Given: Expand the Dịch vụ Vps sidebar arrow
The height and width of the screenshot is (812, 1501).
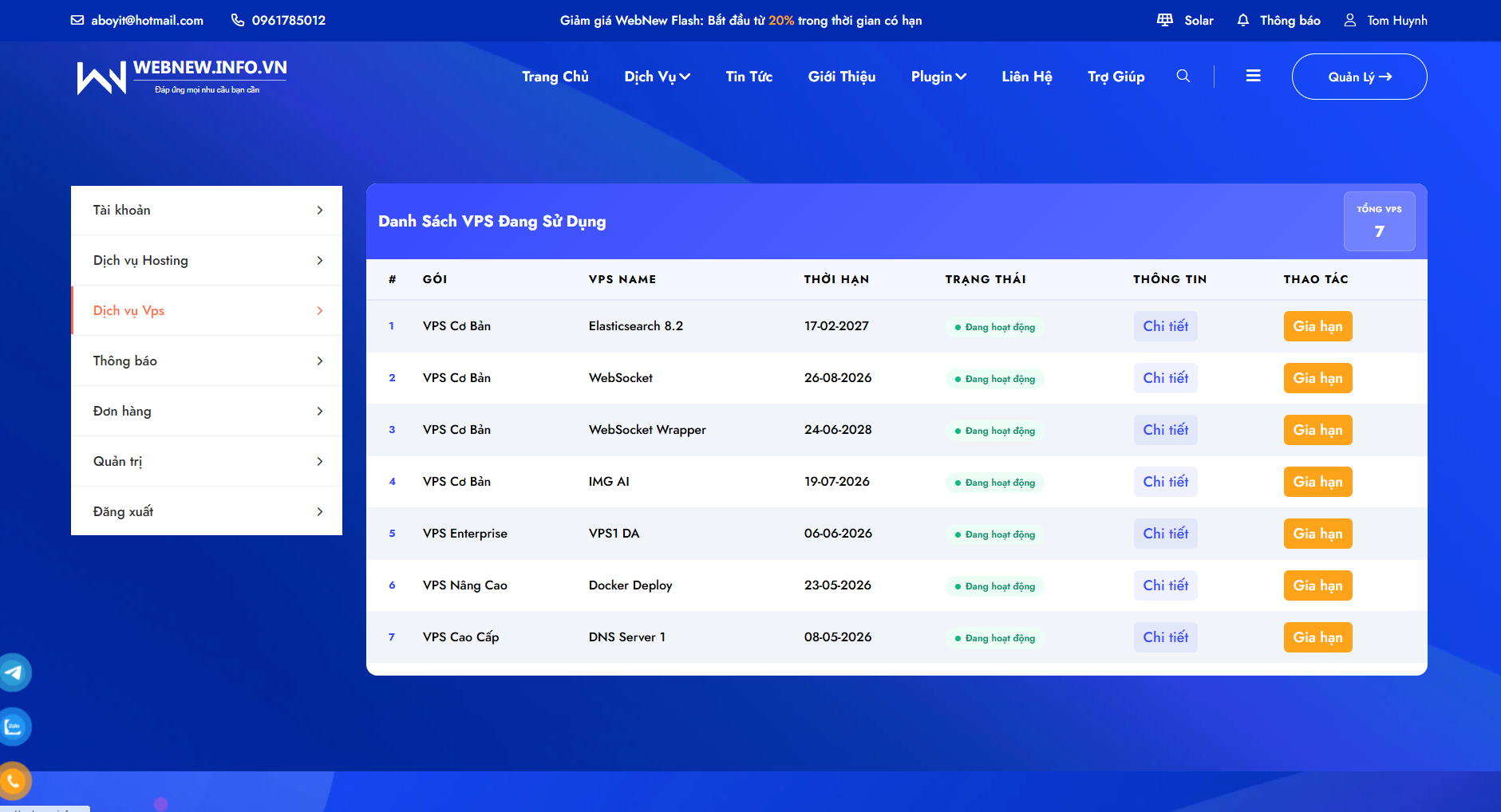Looking at the screenshot, I should click(320, 311).
